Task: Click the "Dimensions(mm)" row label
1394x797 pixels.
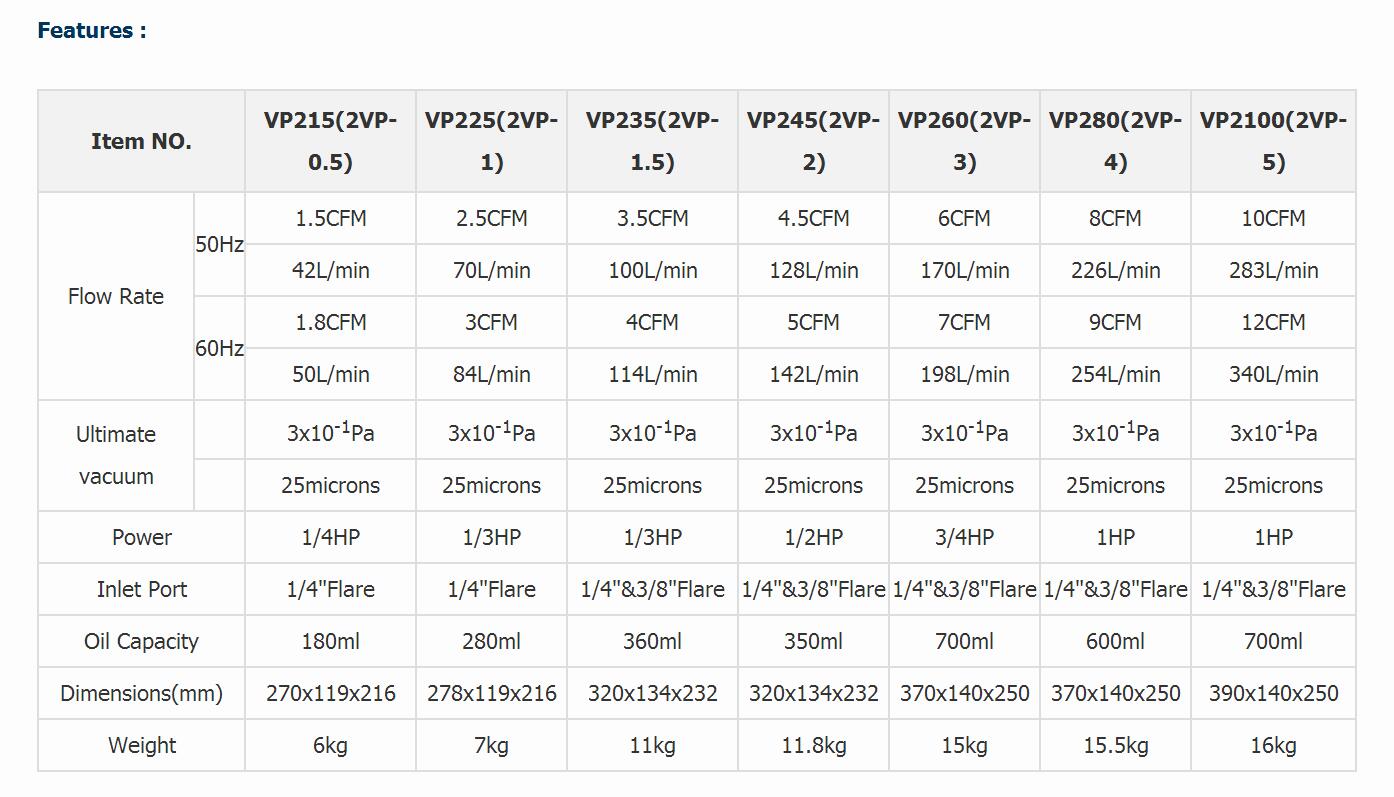Action: tap(141, 694)
